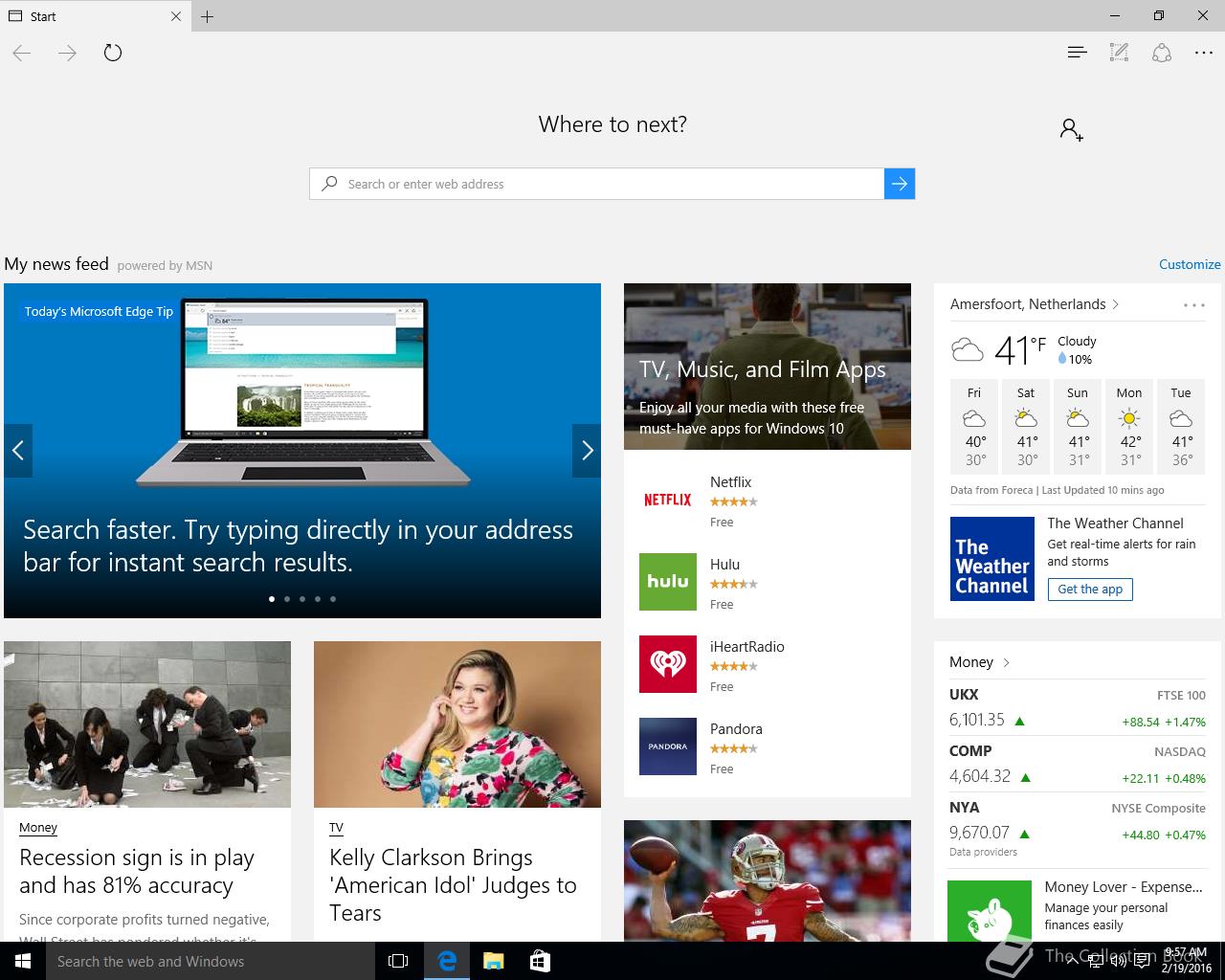Go to previous slide in carousel
This screenshot has width=1225, height=980.
[x=18, y=450]
